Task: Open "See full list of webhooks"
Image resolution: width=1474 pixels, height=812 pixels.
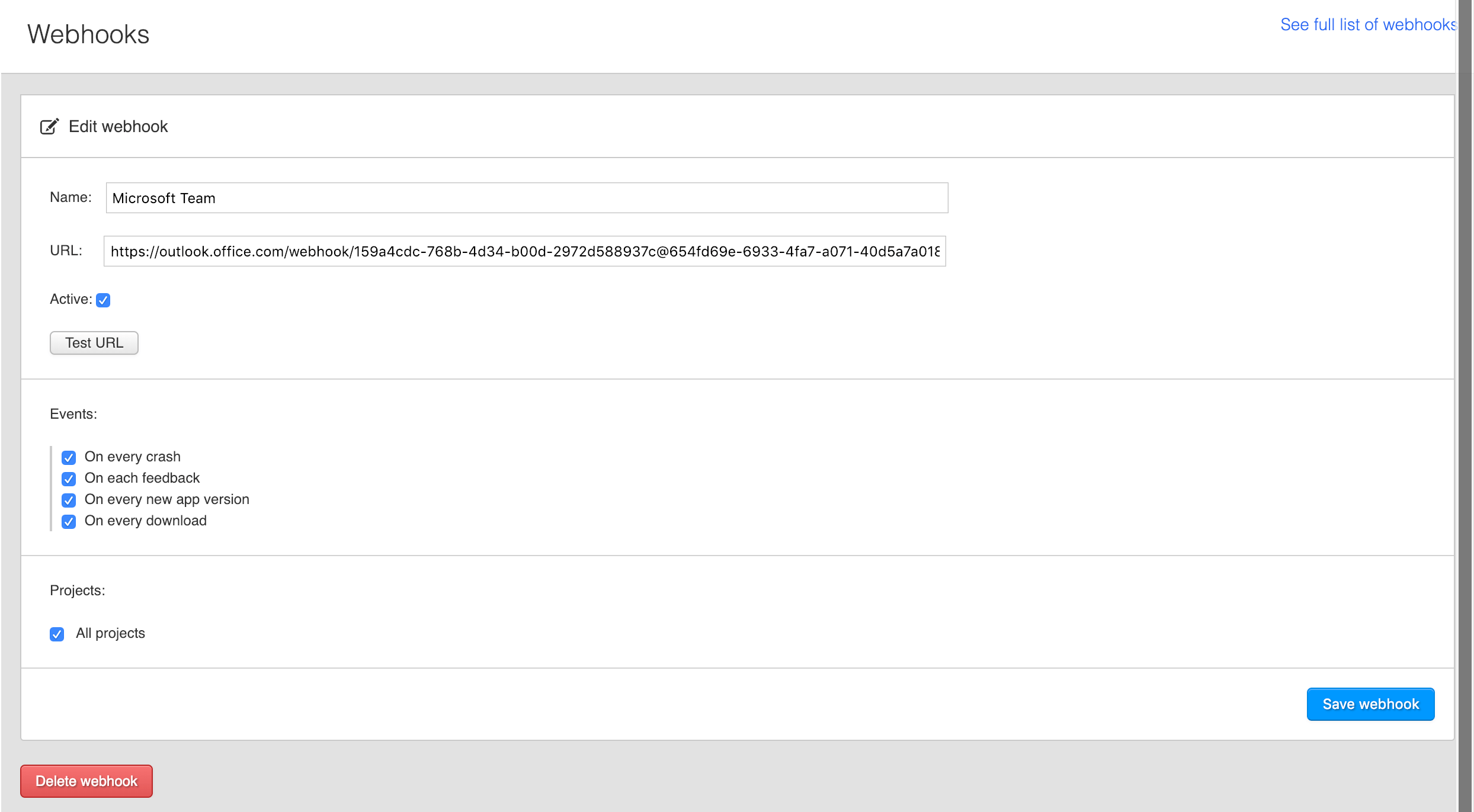Action: (x=1366, y=24)
